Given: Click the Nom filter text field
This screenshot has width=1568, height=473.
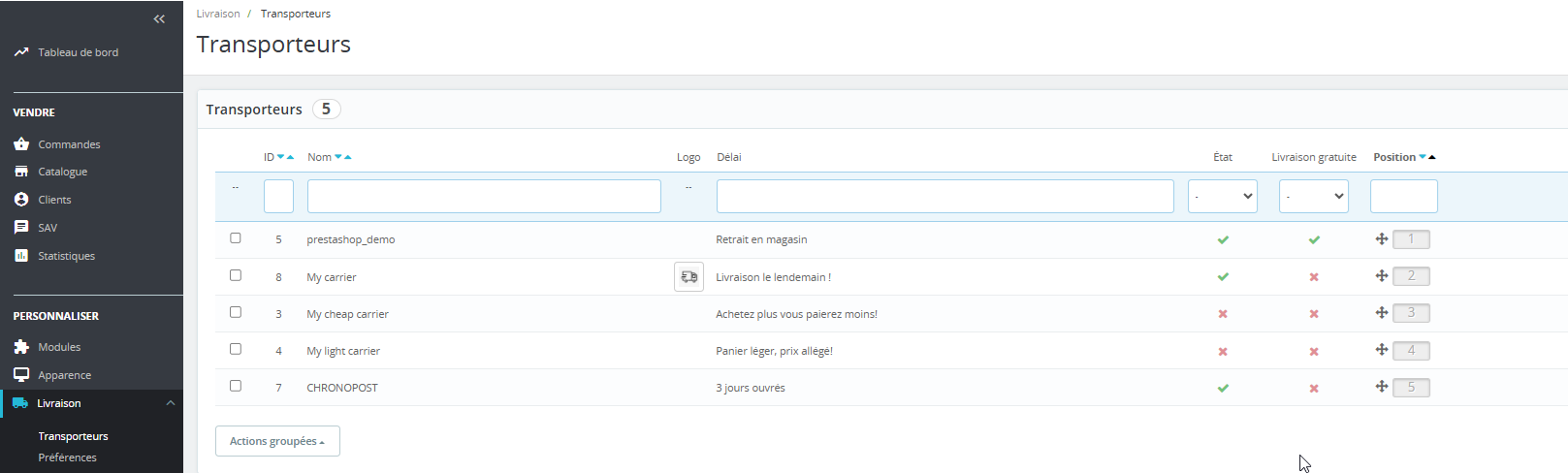Looking at the screenshot, I should [x=484, y=196].
